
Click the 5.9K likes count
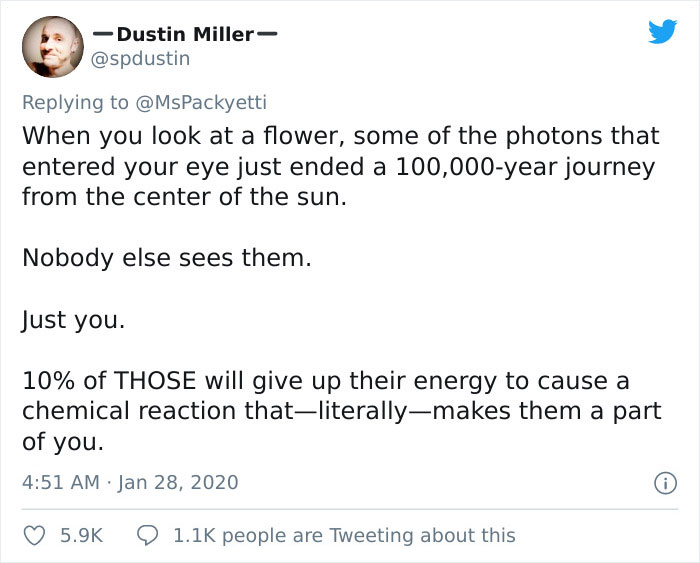(81, 535)
